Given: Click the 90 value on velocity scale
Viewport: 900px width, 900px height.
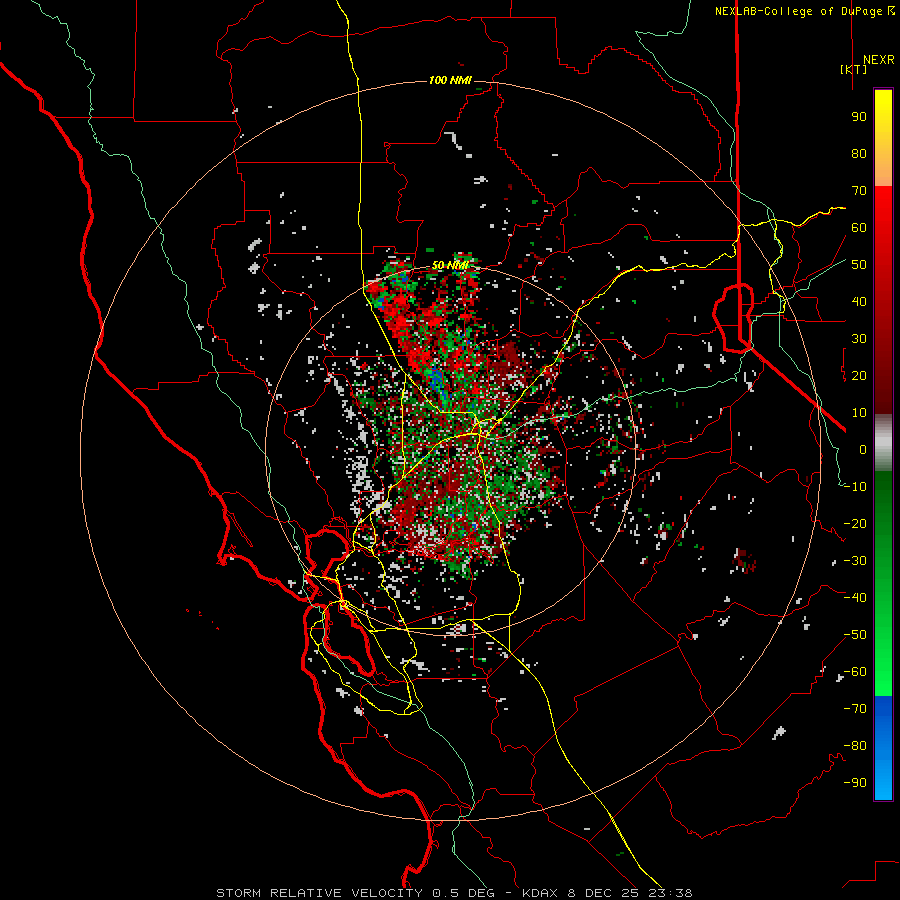Looking at the screenshot, I should (x=859, y=117).
